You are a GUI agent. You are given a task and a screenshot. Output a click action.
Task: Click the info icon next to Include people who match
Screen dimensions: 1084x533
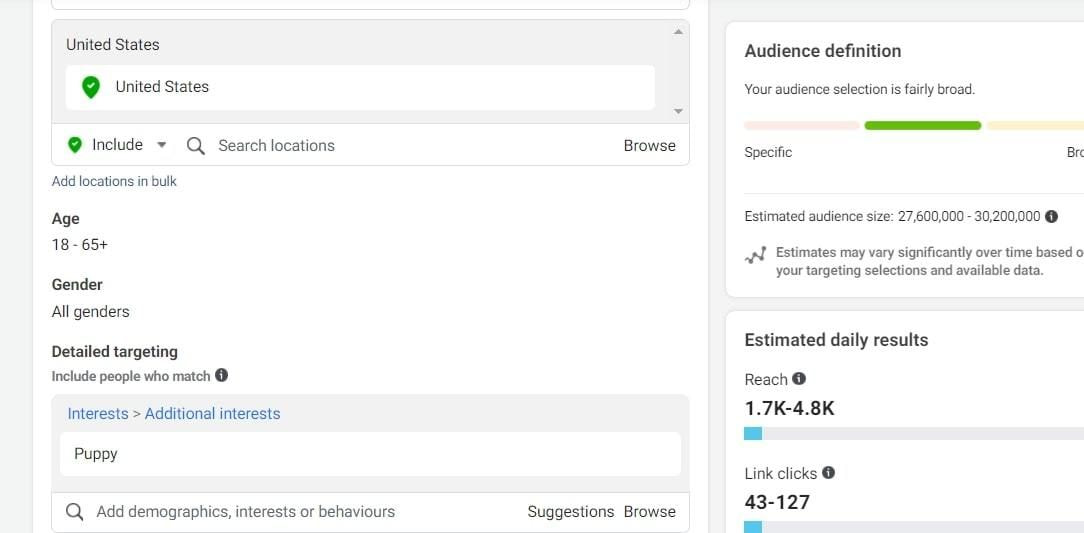(221, 375)
